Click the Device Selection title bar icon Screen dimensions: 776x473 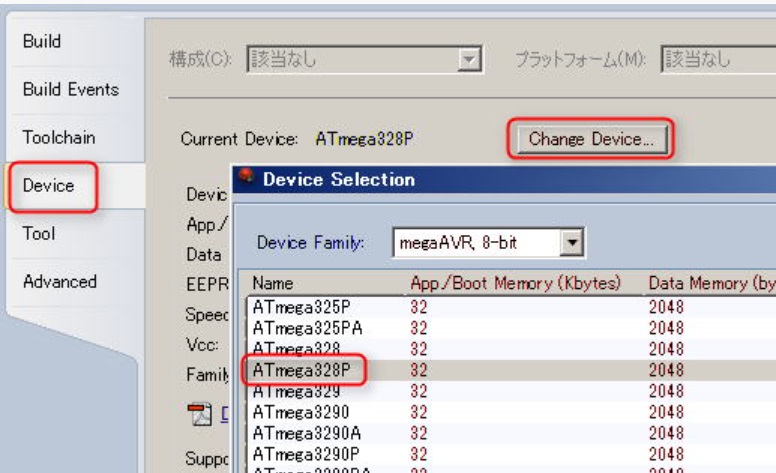click(246, 180)
